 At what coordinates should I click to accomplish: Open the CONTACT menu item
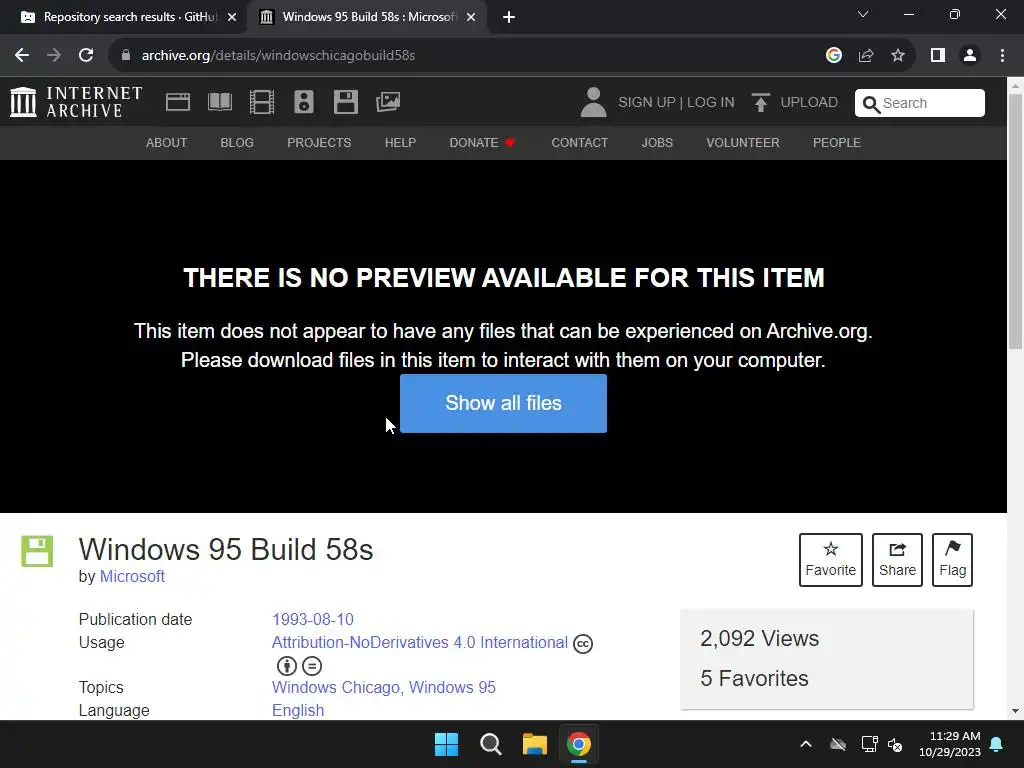point(580,142)
